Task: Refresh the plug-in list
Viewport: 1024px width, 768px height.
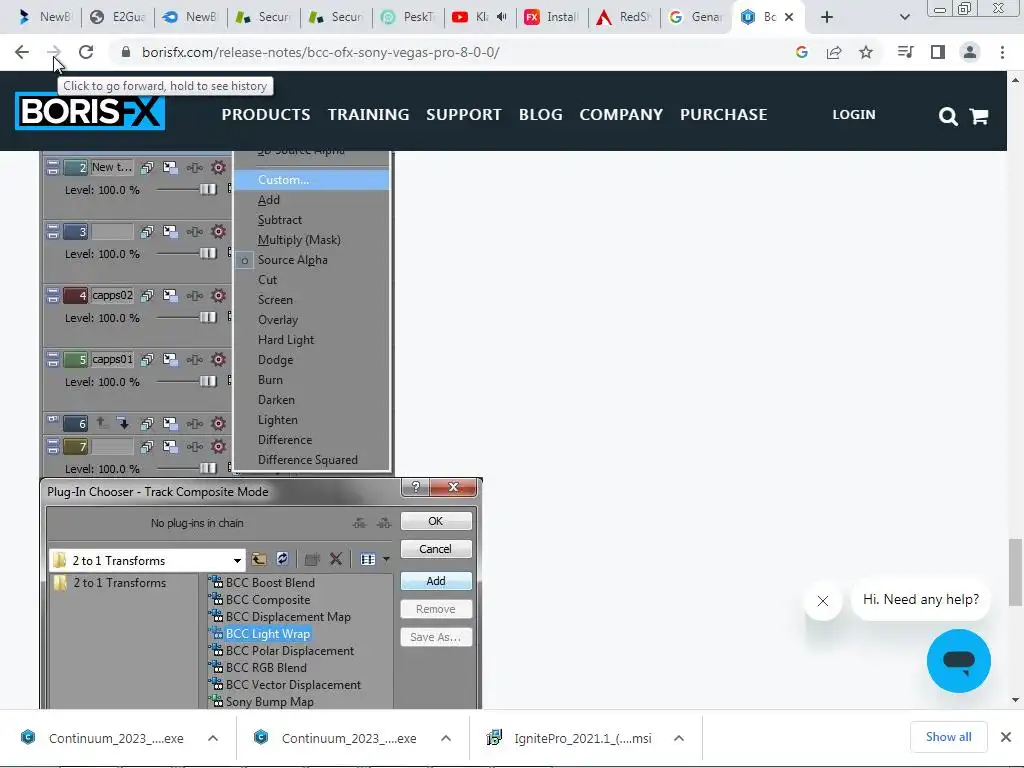Action: click(282, 560)
